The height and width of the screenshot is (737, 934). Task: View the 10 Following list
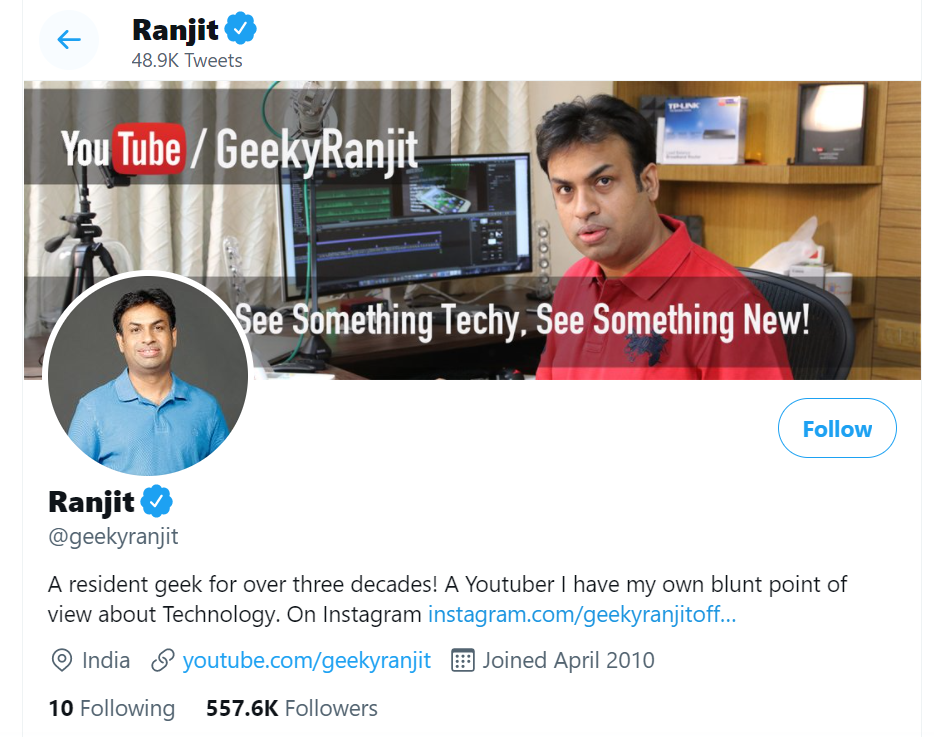[111, 709]
